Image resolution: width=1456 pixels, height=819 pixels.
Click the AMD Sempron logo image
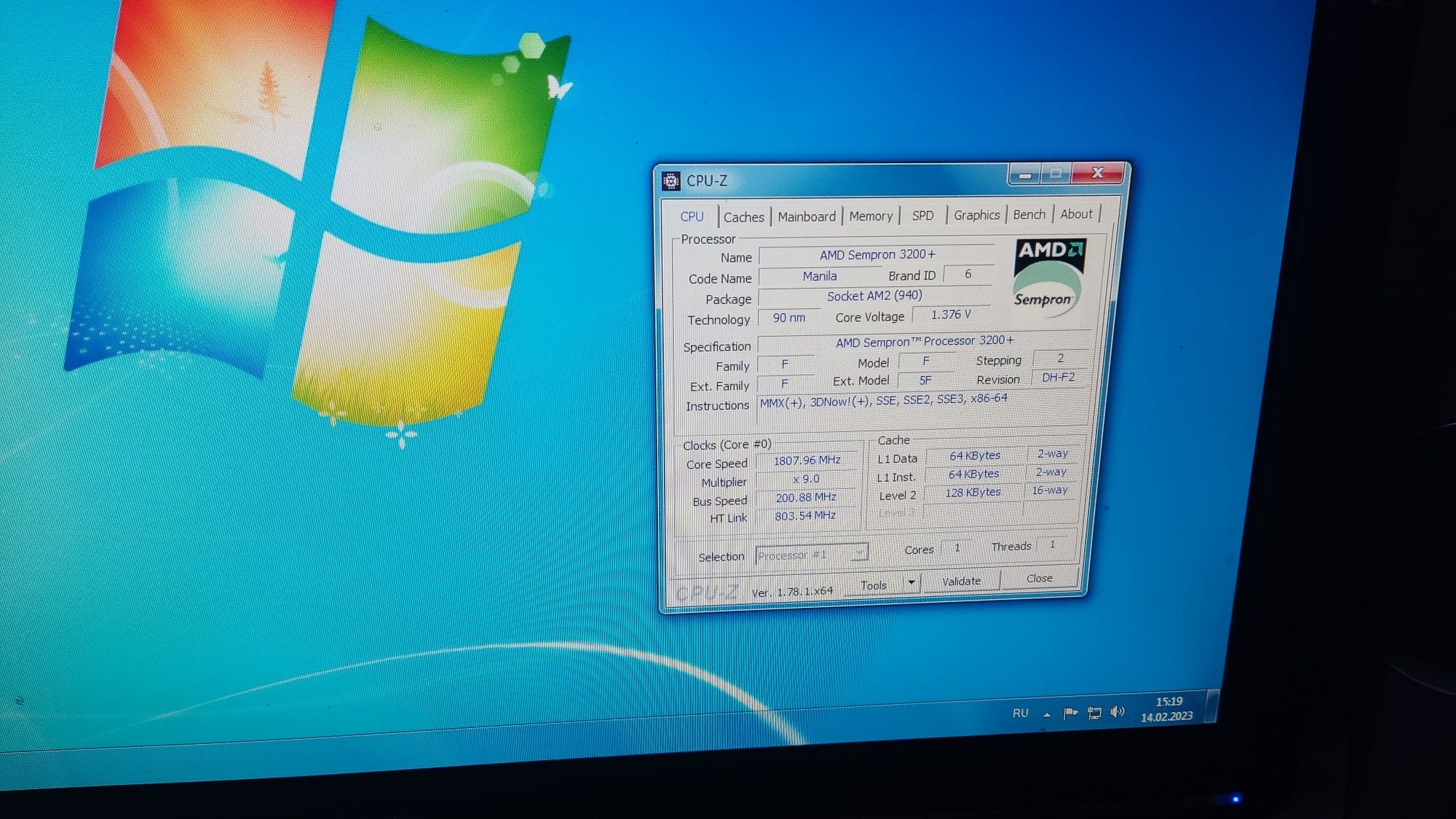pyautogui.click(x=1049, y=280)
